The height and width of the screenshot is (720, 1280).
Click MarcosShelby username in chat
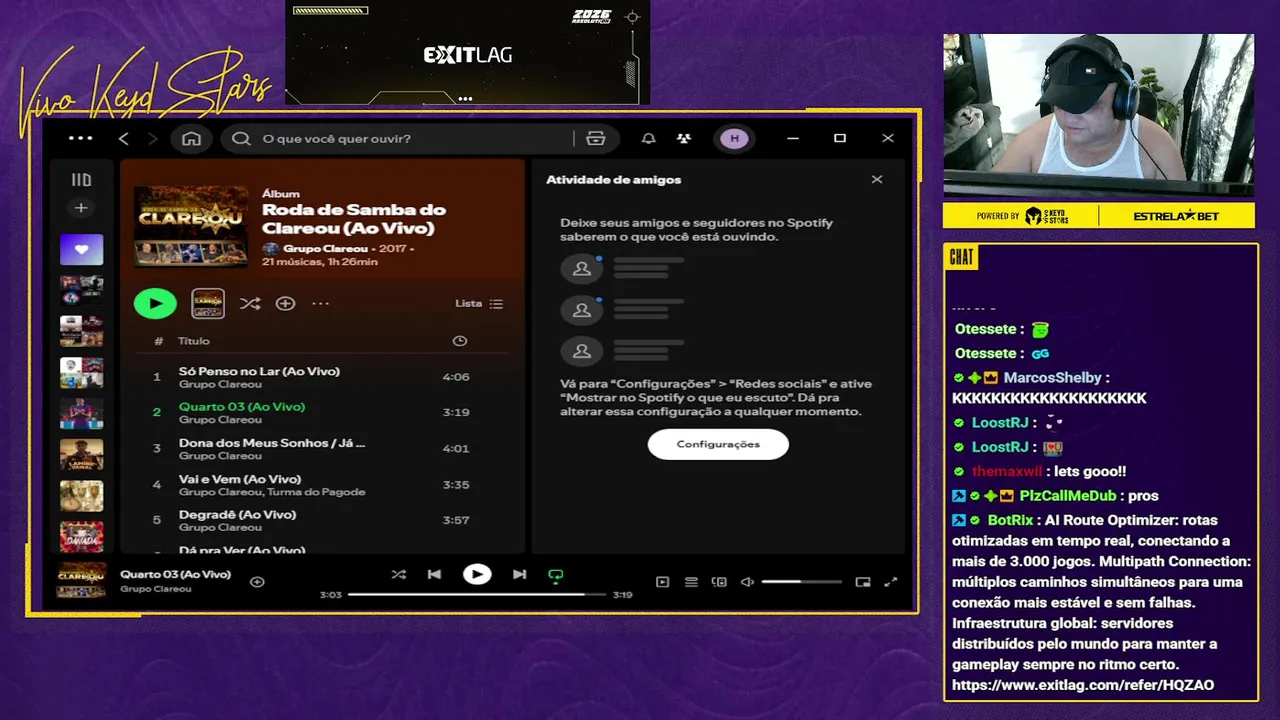1052,378
